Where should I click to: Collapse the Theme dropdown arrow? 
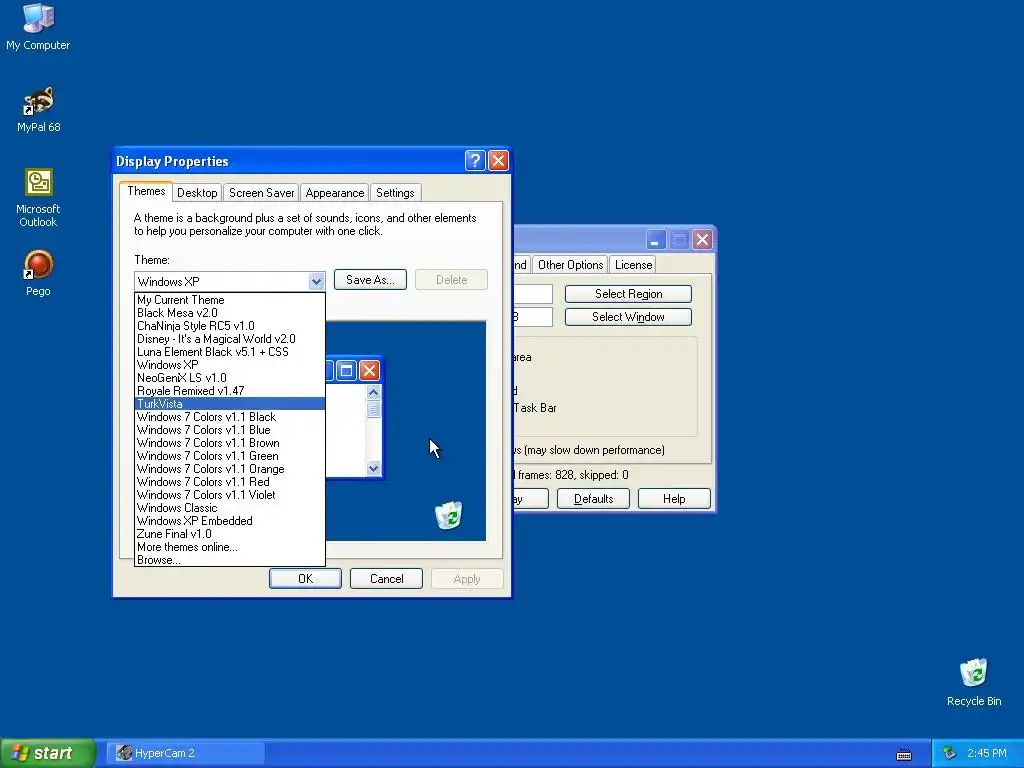tap(316, 281)
